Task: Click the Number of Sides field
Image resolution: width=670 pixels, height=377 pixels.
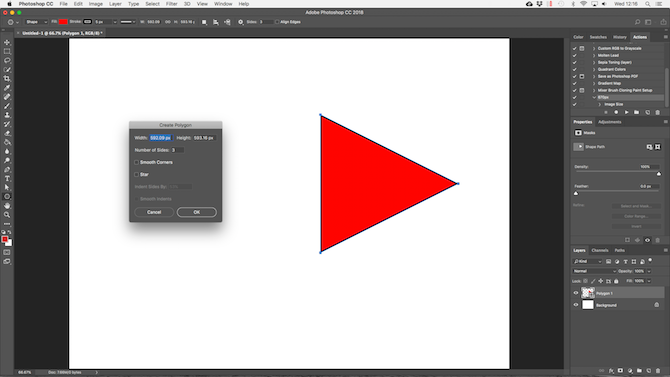Action: point(177,150)
